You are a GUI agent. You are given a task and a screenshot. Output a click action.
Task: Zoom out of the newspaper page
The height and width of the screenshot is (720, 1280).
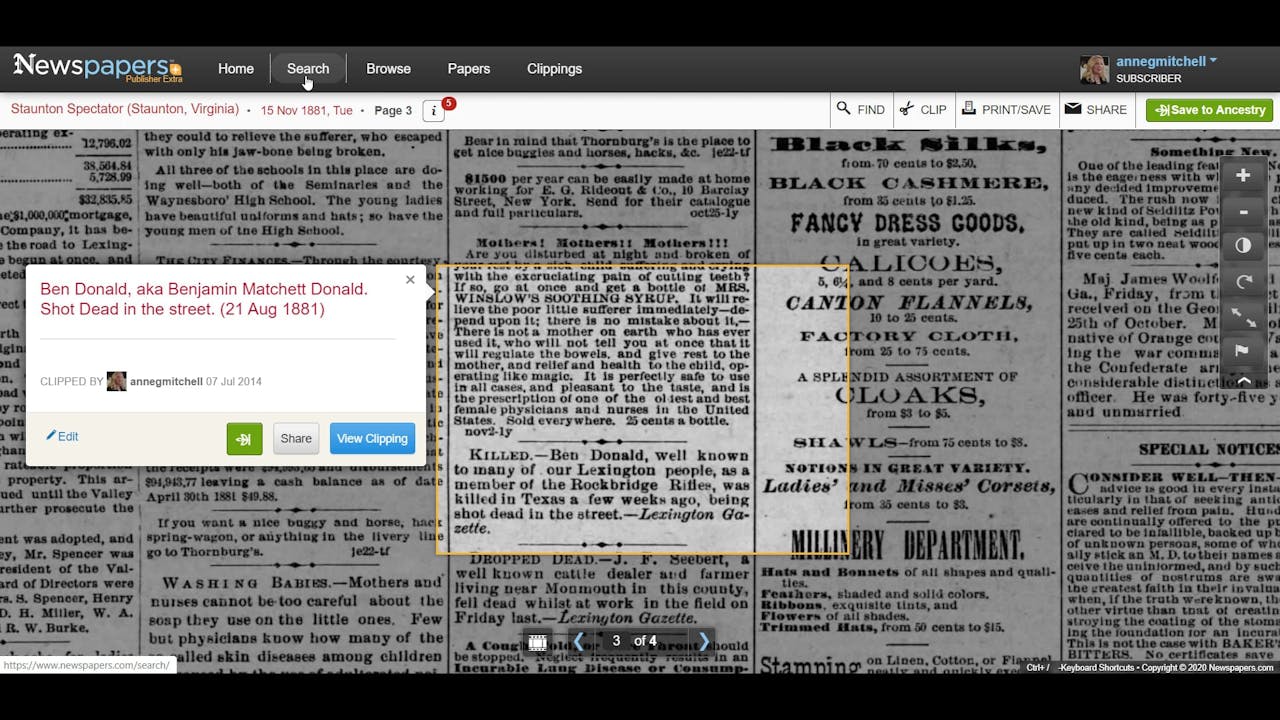(x=1242, y=211)
